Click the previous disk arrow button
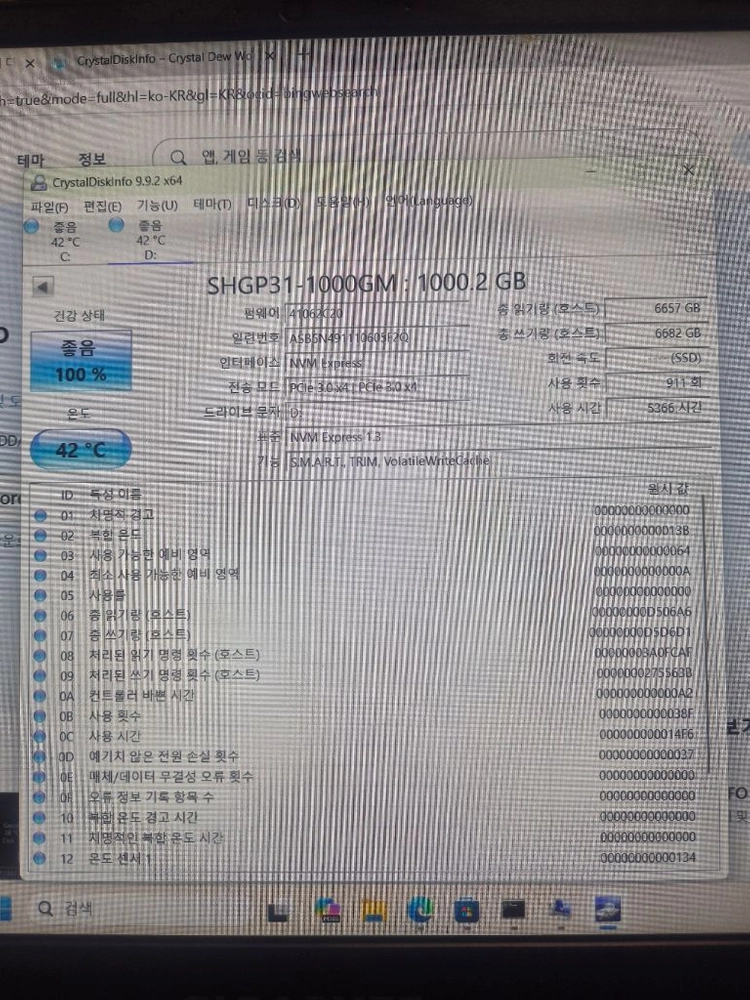This screenshot has height=1000, width=750. click(43, 287)
